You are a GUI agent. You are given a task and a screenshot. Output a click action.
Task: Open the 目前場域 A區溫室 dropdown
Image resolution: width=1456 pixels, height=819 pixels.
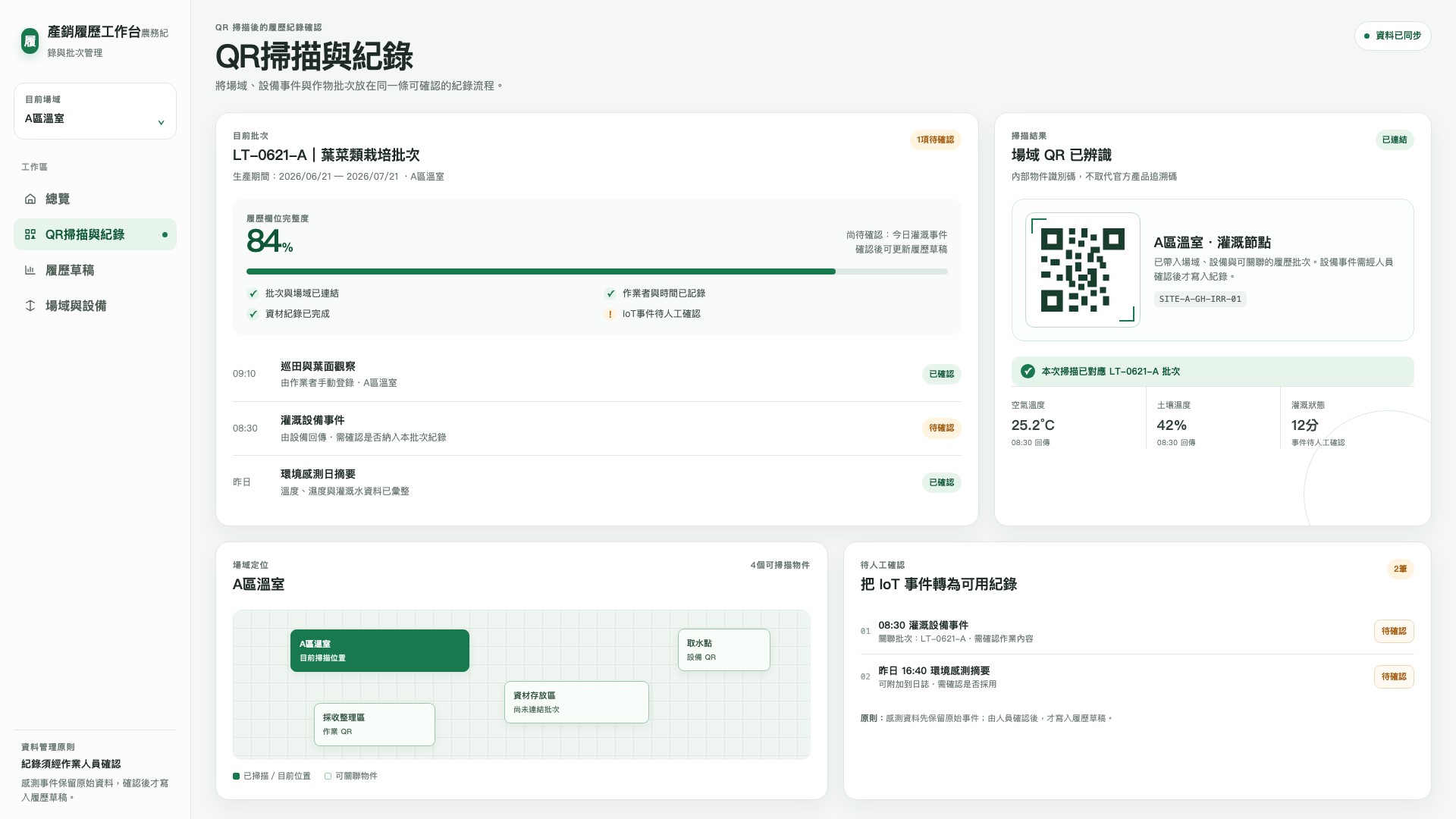pos(95,111)
